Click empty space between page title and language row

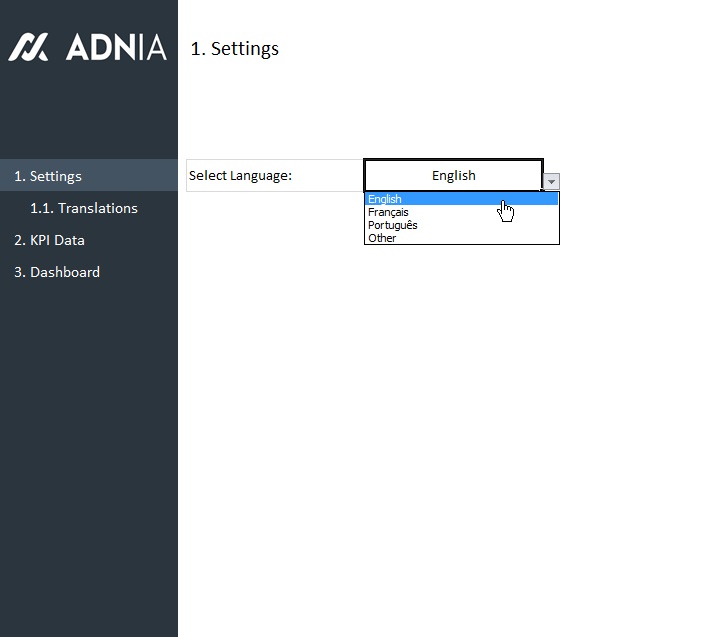click(x=400, y=110)
